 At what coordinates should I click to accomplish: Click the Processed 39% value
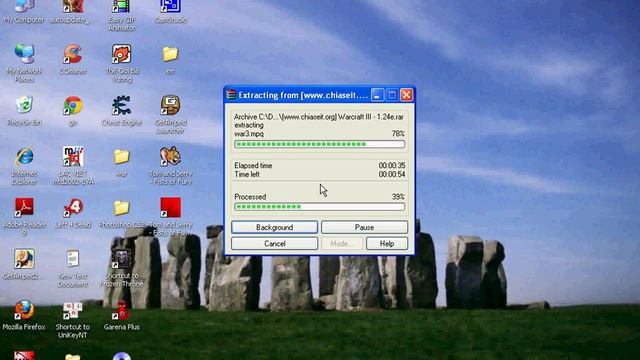tap(398, 197)
